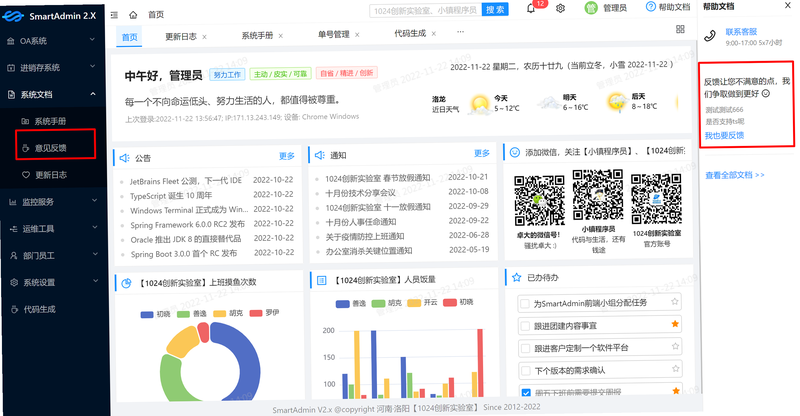Image resolution: width=800 pixels, height=416 pixels.
Task: Click the star icon beside 已办待办
Action: click(516, 277)
